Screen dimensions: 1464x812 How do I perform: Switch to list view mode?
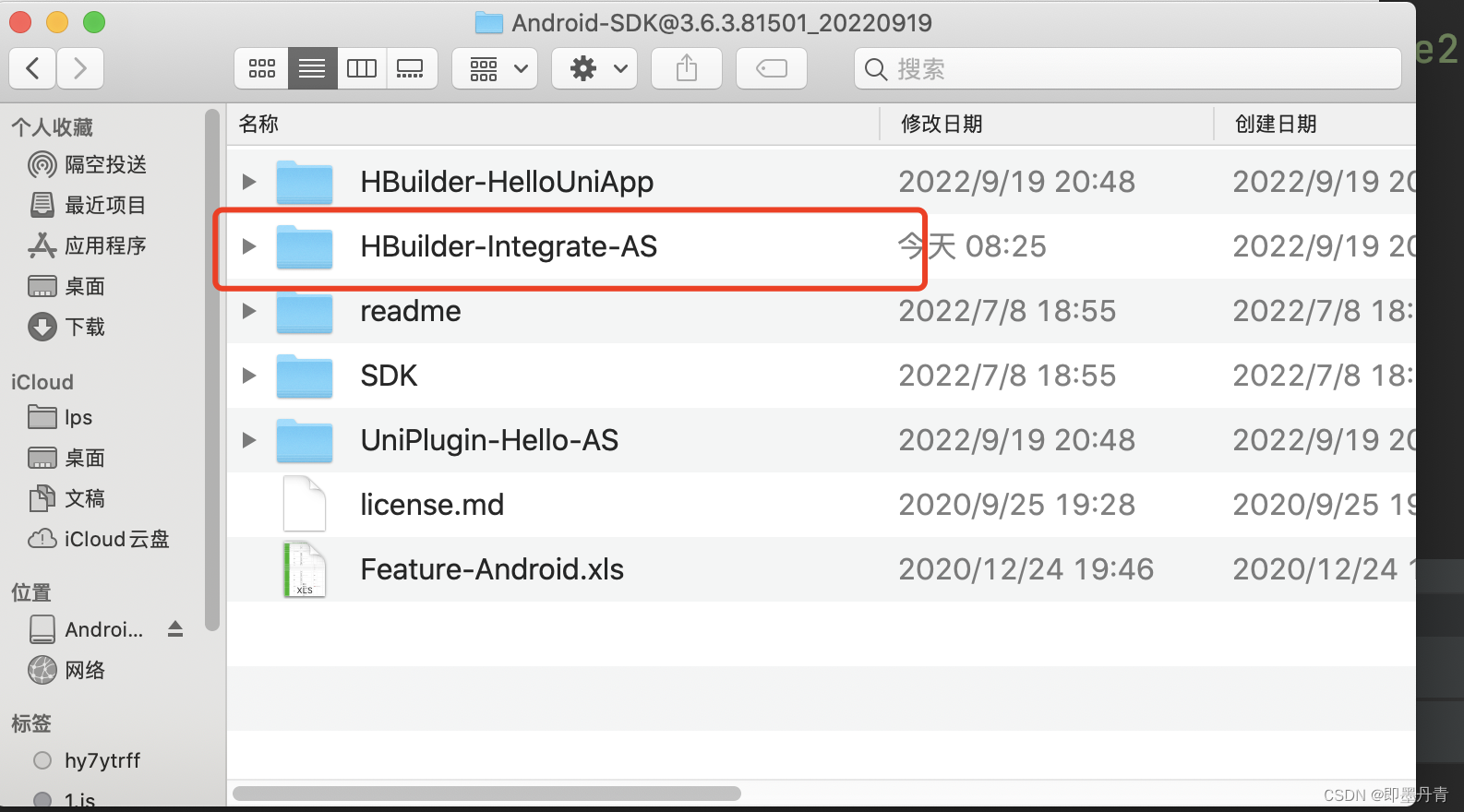(x=312, y=68)
